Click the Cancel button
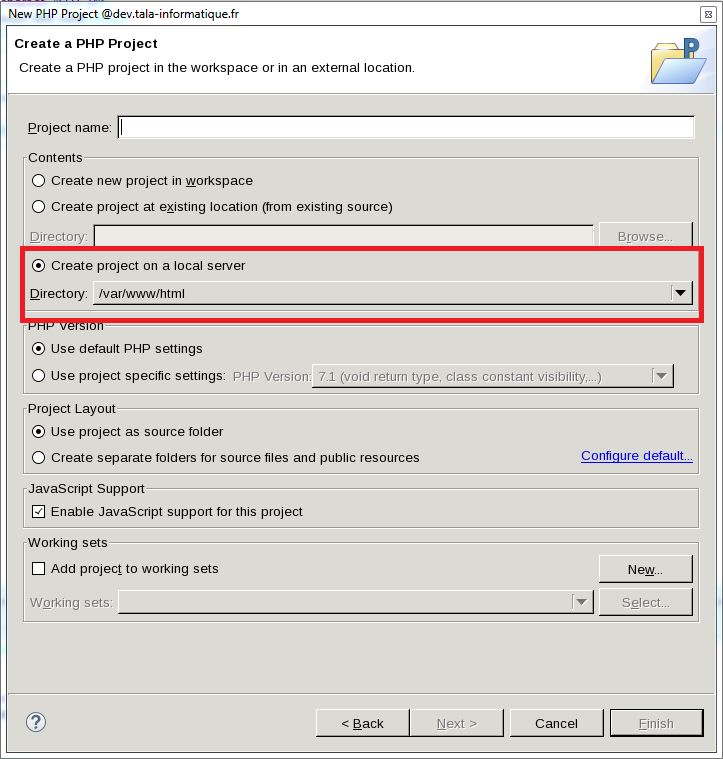 (x=556, y=723)
